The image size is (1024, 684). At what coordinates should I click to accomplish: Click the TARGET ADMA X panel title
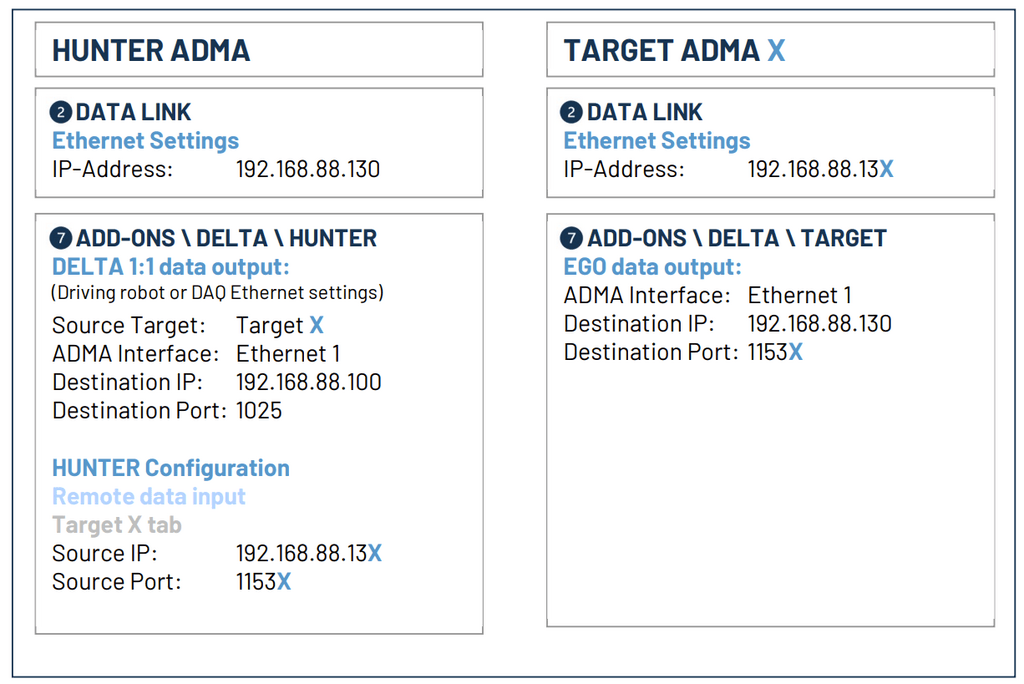674,50
